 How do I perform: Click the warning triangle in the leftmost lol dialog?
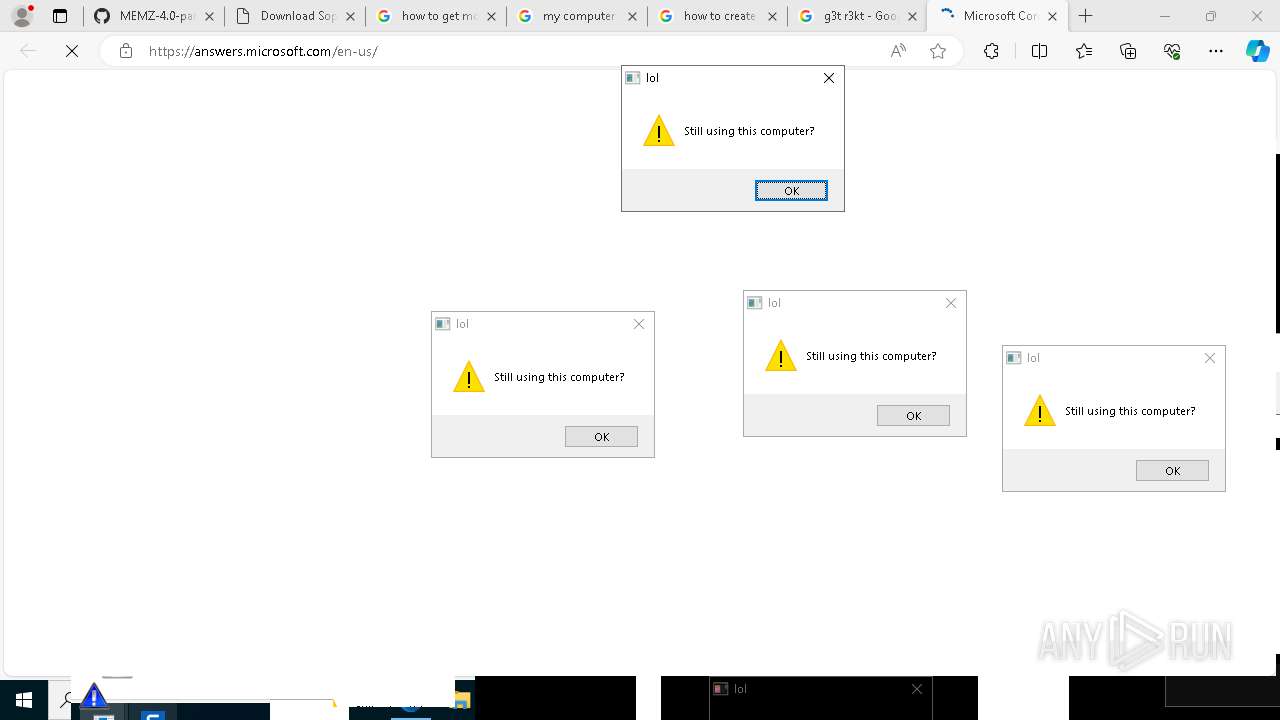(469, 377)
